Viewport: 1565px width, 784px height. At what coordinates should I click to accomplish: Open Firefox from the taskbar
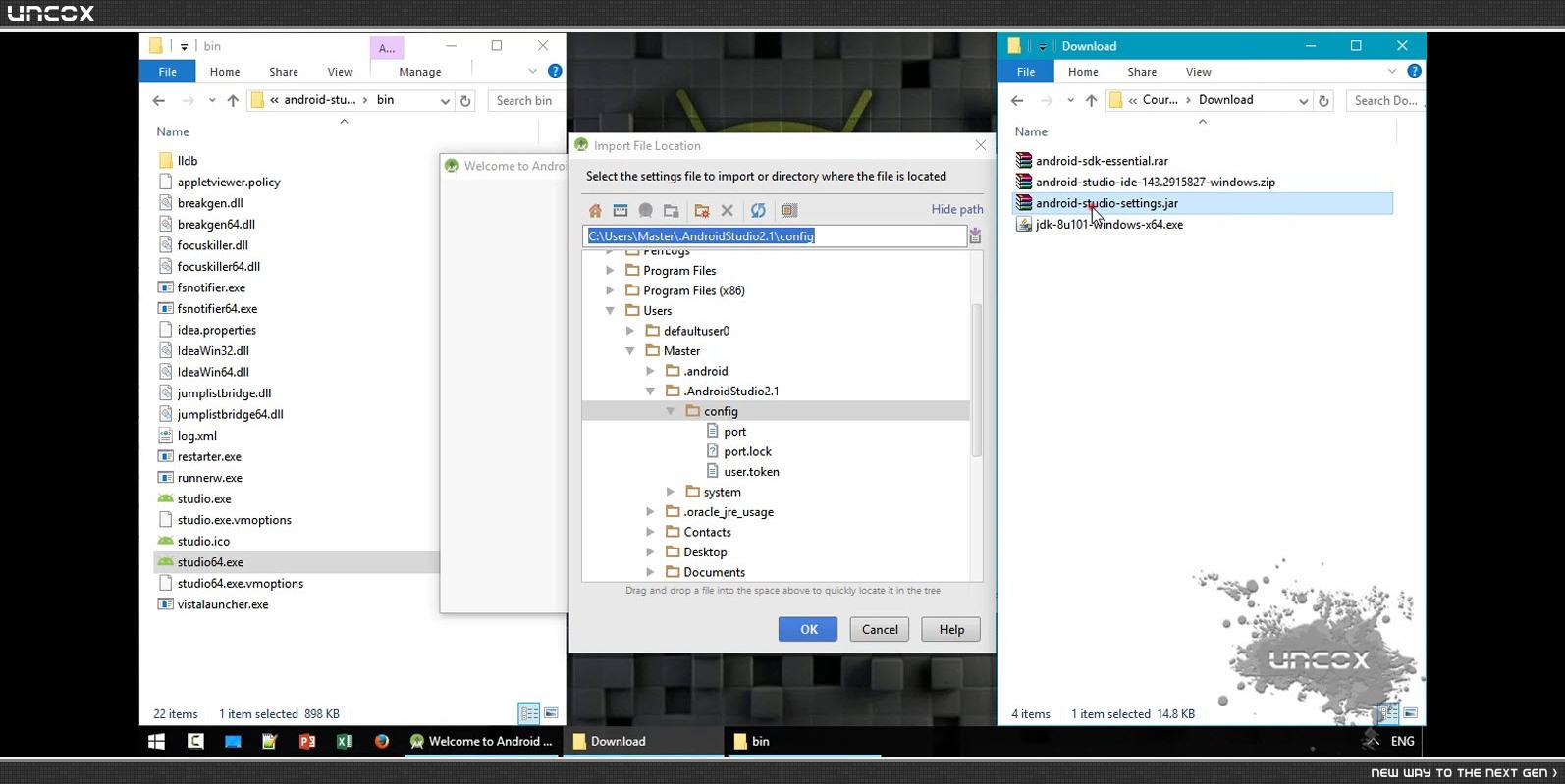[x=382, y=741]
